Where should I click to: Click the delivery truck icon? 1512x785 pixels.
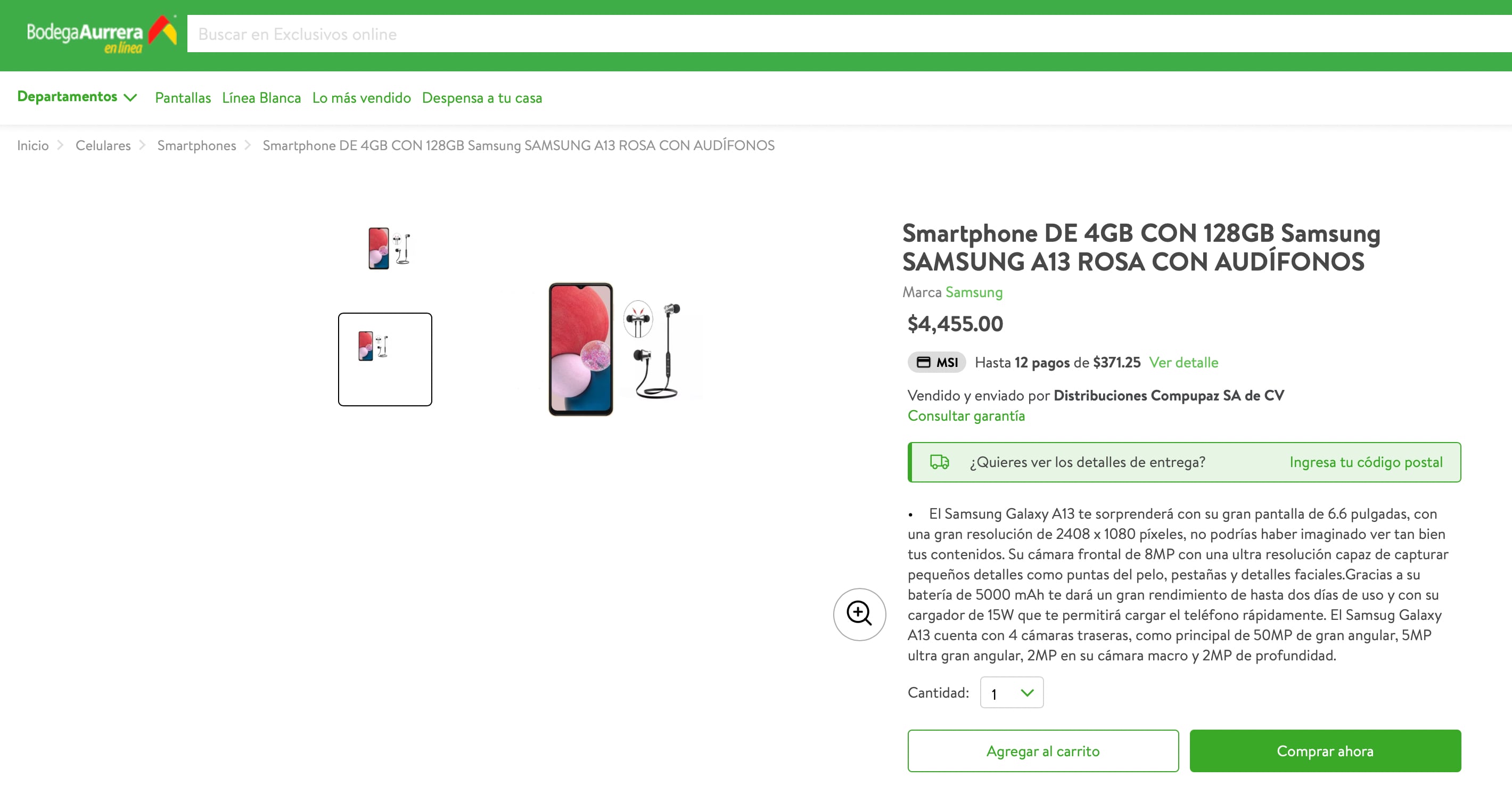(939, 462)
